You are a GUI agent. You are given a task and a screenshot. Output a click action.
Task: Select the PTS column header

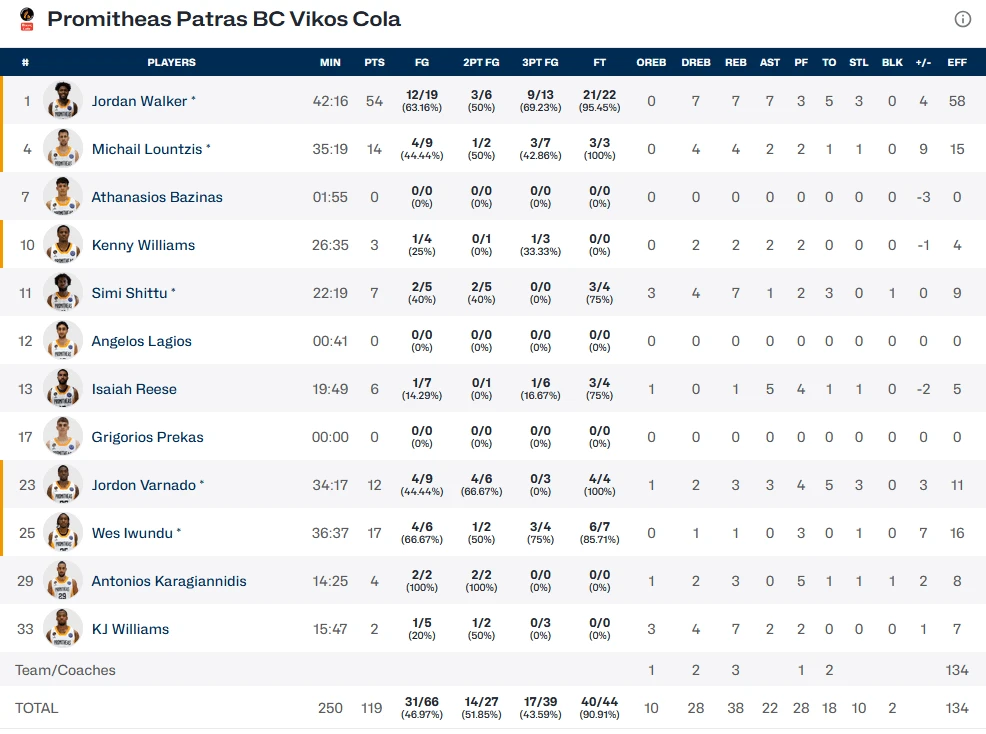pyautogui.click(x=374, y=62)
